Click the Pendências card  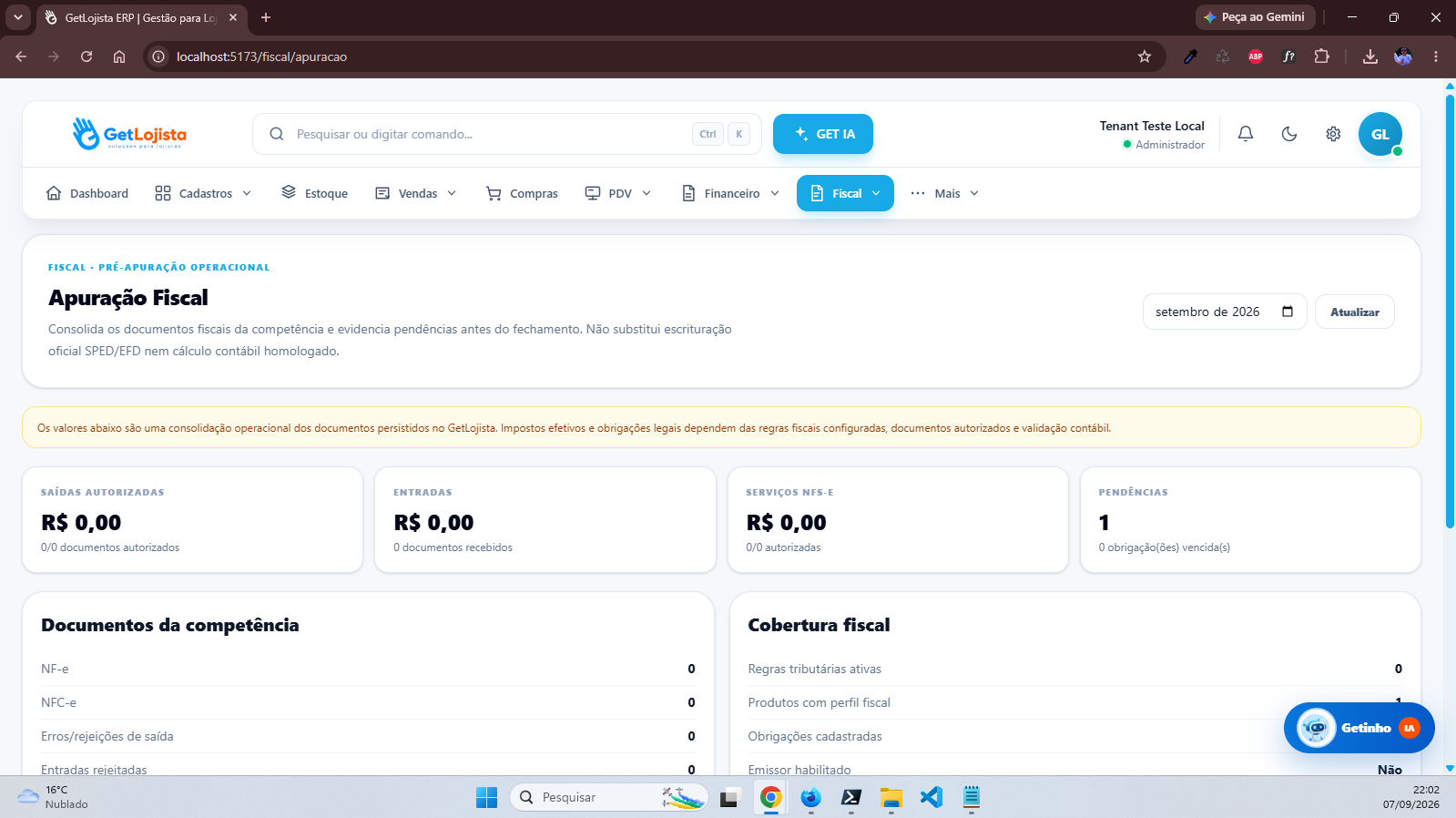(1250, 520)
